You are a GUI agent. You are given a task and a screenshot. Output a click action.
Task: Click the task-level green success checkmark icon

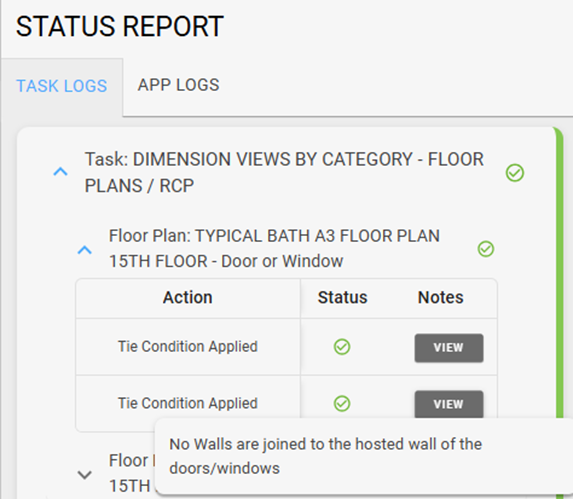[x=515, y=173]
